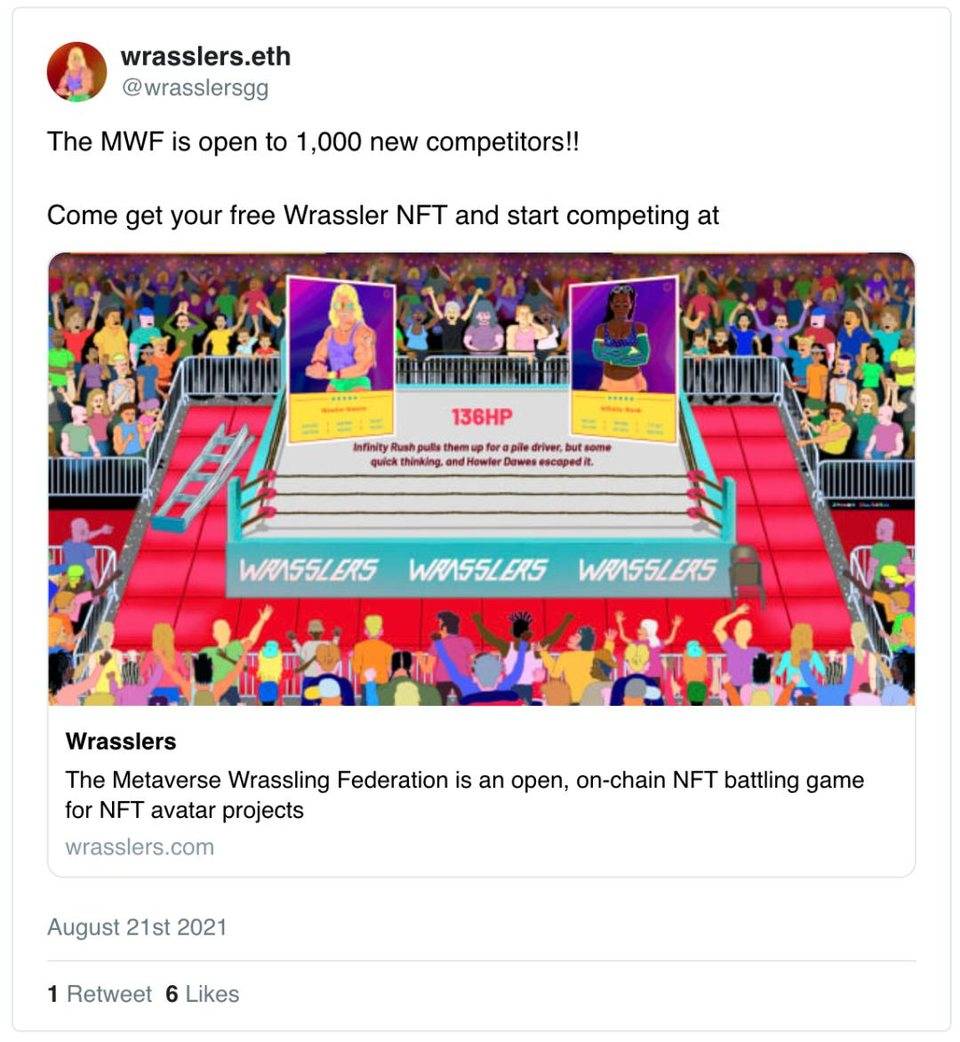Click the dark-haired wrestler card in the image
Image resolution: width=960 pixels, height=1042 pixels.
click(624, 359)
